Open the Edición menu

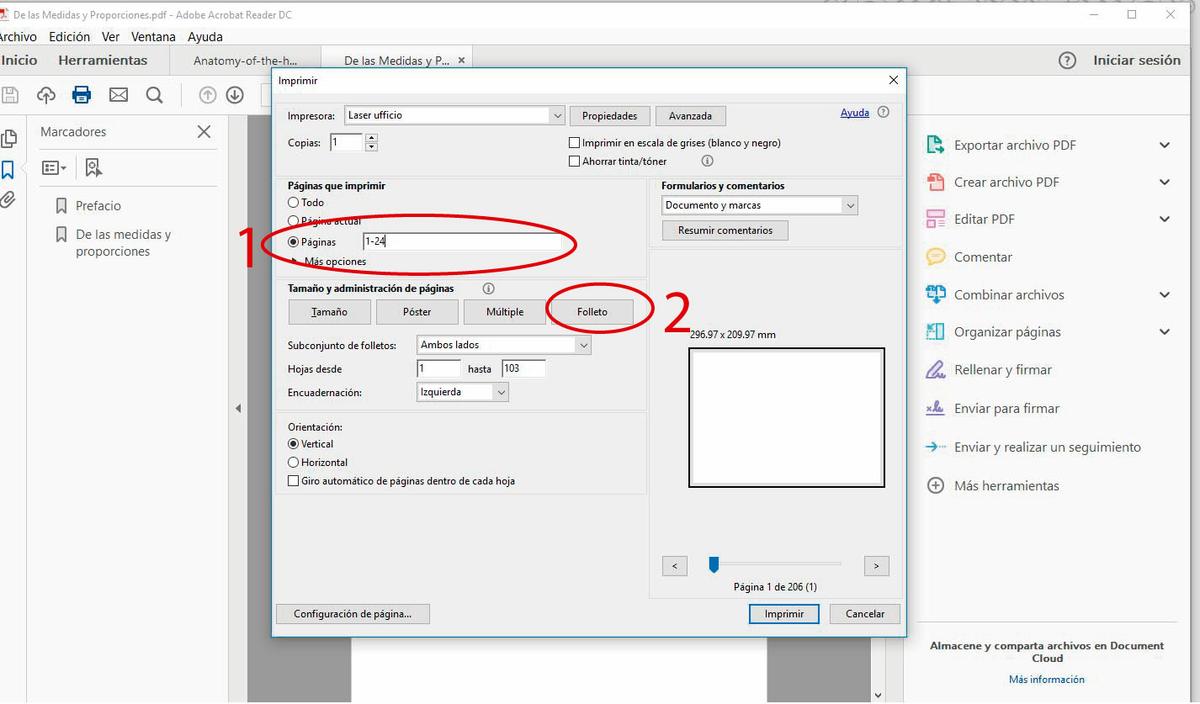pyautogui.click(x=69, y=37)
